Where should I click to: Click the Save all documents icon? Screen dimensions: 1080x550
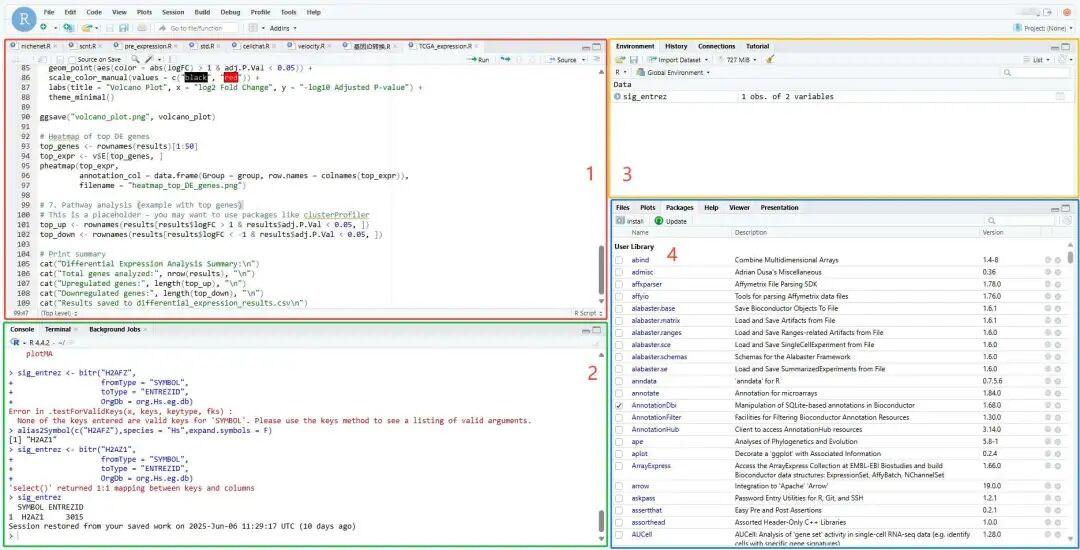(x=123, y=28)
